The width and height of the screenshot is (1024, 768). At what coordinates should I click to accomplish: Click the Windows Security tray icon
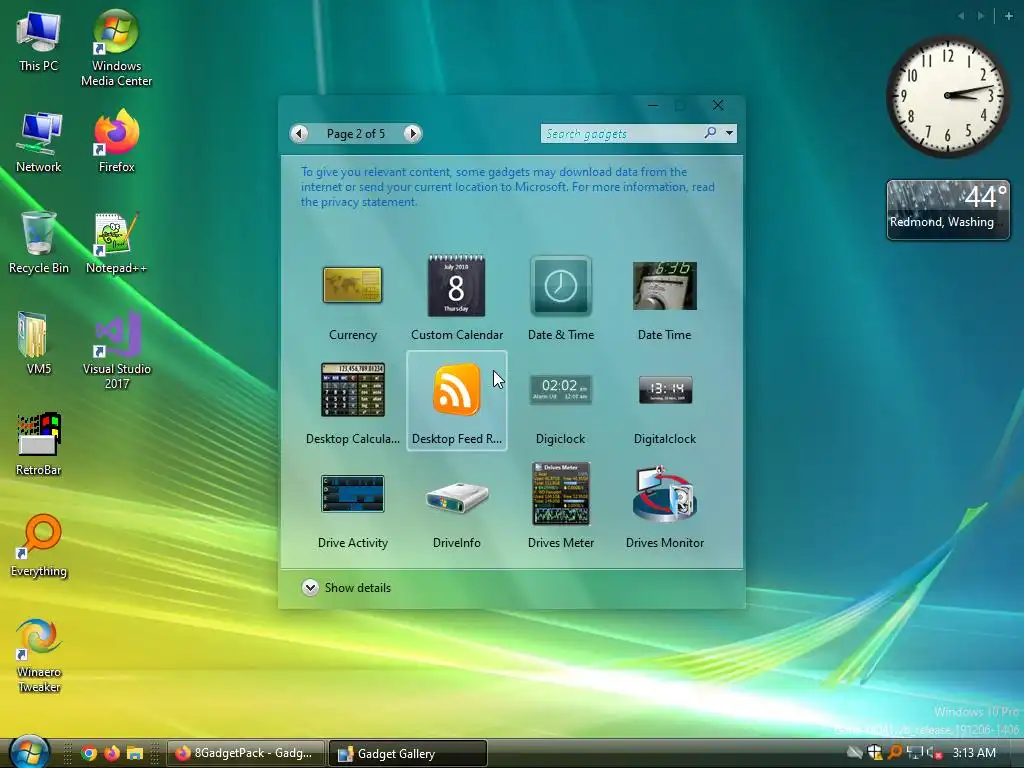(x=874, y=752)
